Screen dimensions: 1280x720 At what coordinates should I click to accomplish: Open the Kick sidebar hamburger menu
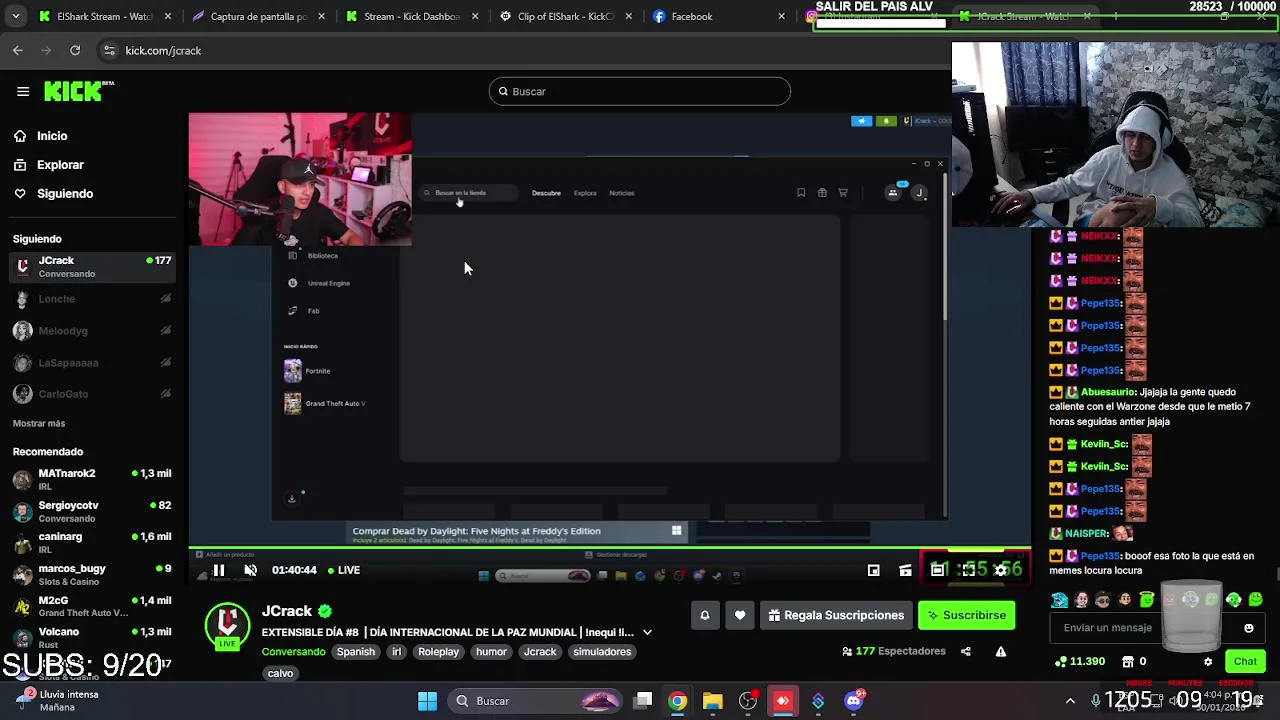point(23,91)
